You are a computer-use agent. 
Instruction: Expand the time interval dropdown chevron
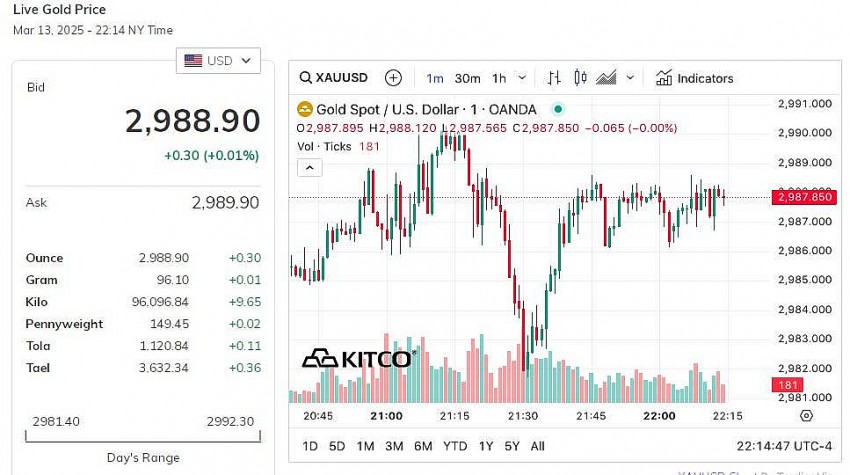click(x=523, y=78)
